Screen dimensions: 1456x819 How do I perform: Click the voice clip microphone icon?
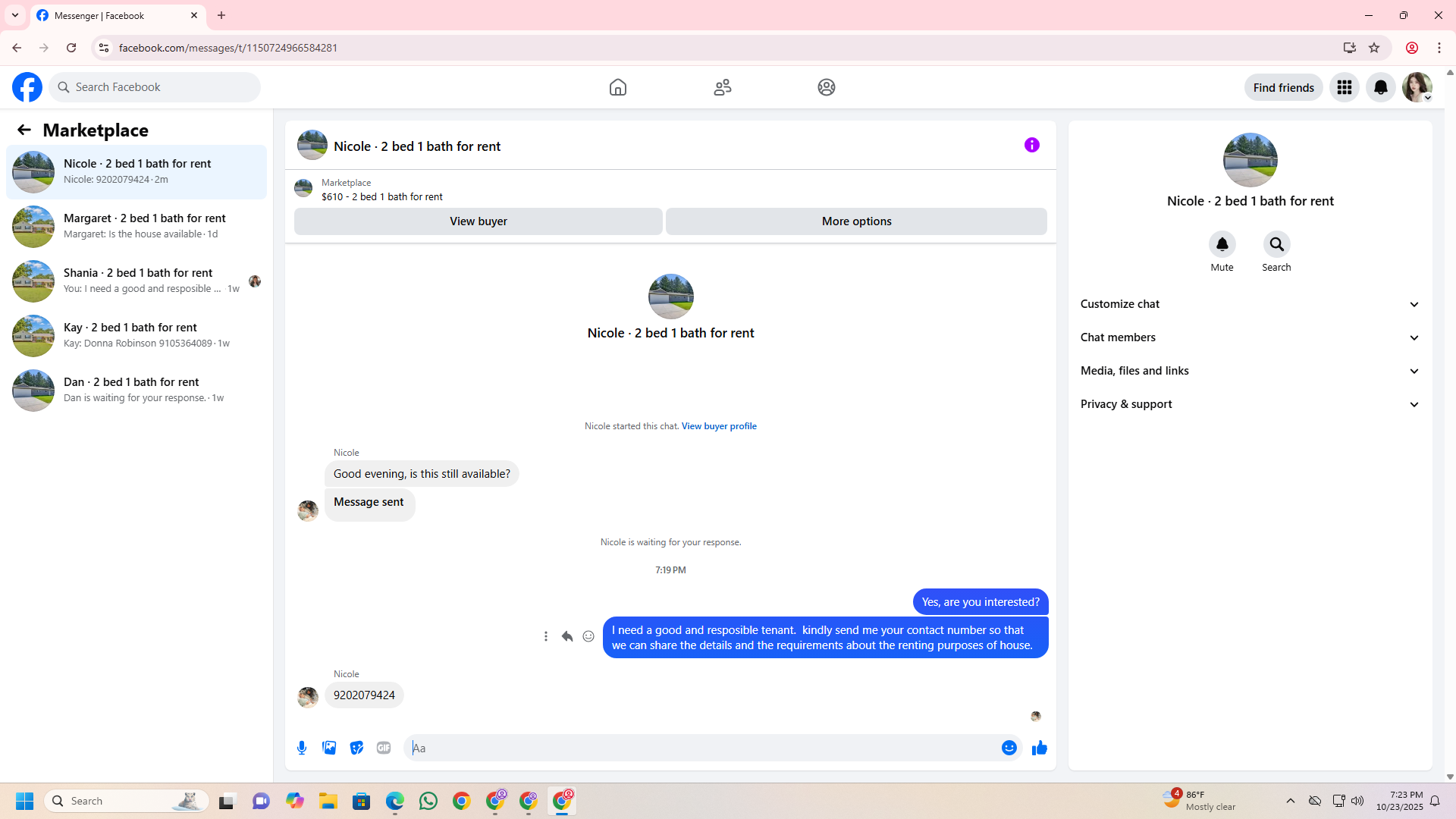click(302, 748)
